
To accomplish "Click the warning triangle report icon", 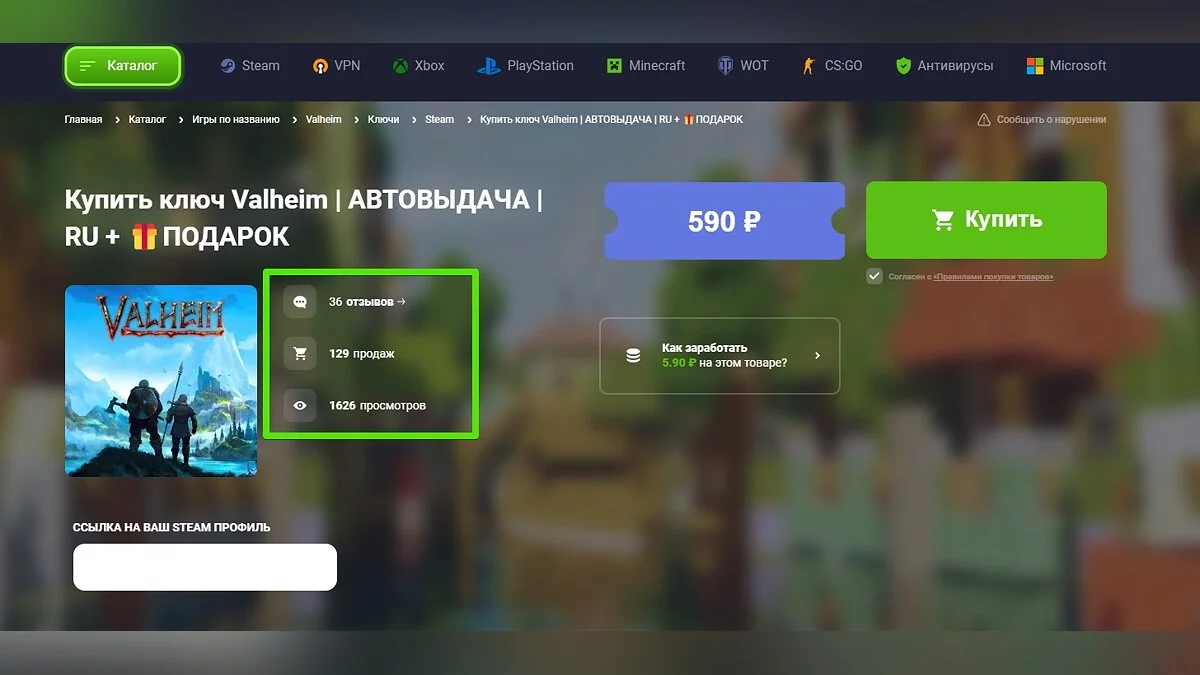I will (983, 120).
